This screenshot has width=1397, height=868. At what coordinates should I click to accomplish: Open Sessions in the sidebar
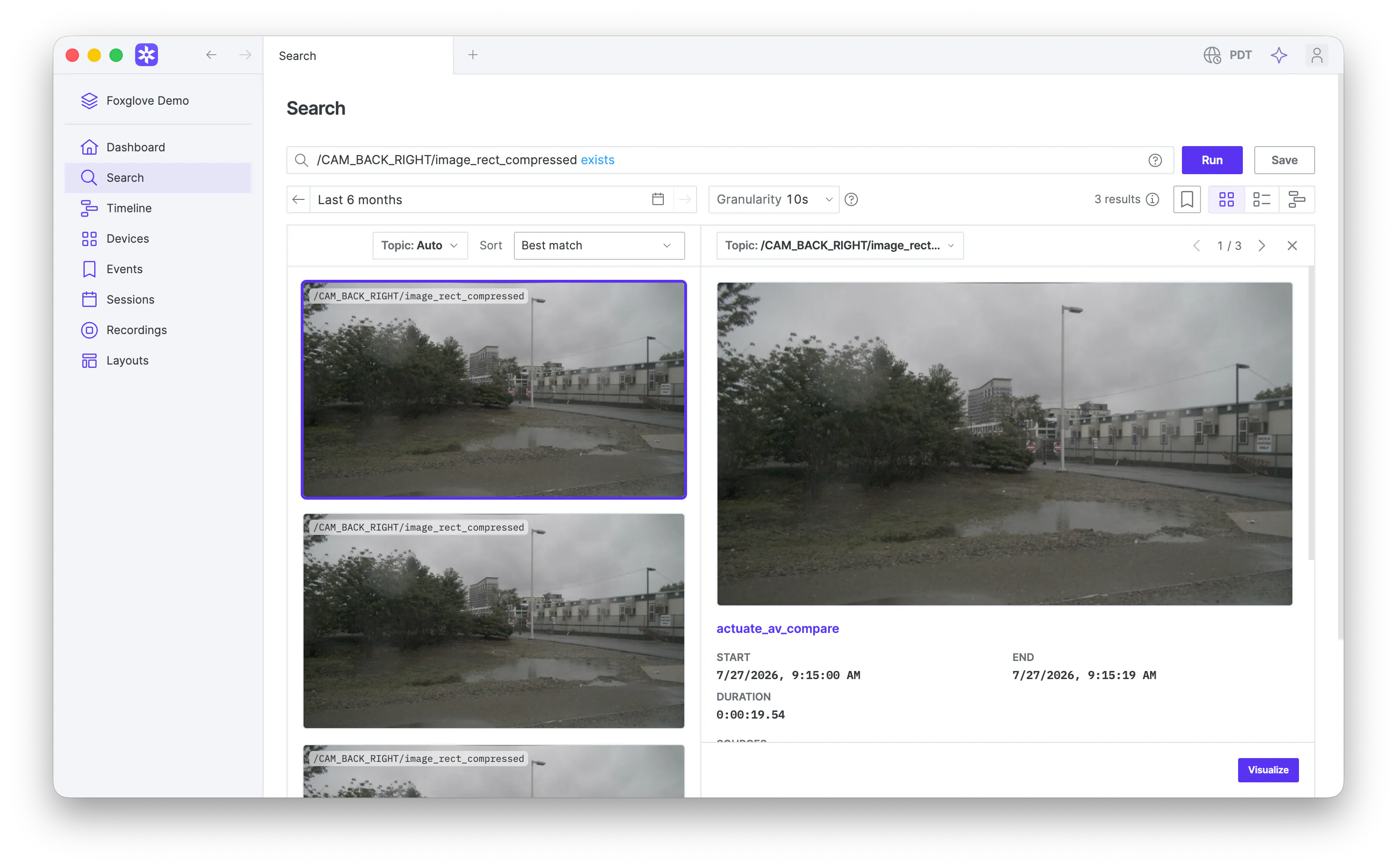(158, 299)
